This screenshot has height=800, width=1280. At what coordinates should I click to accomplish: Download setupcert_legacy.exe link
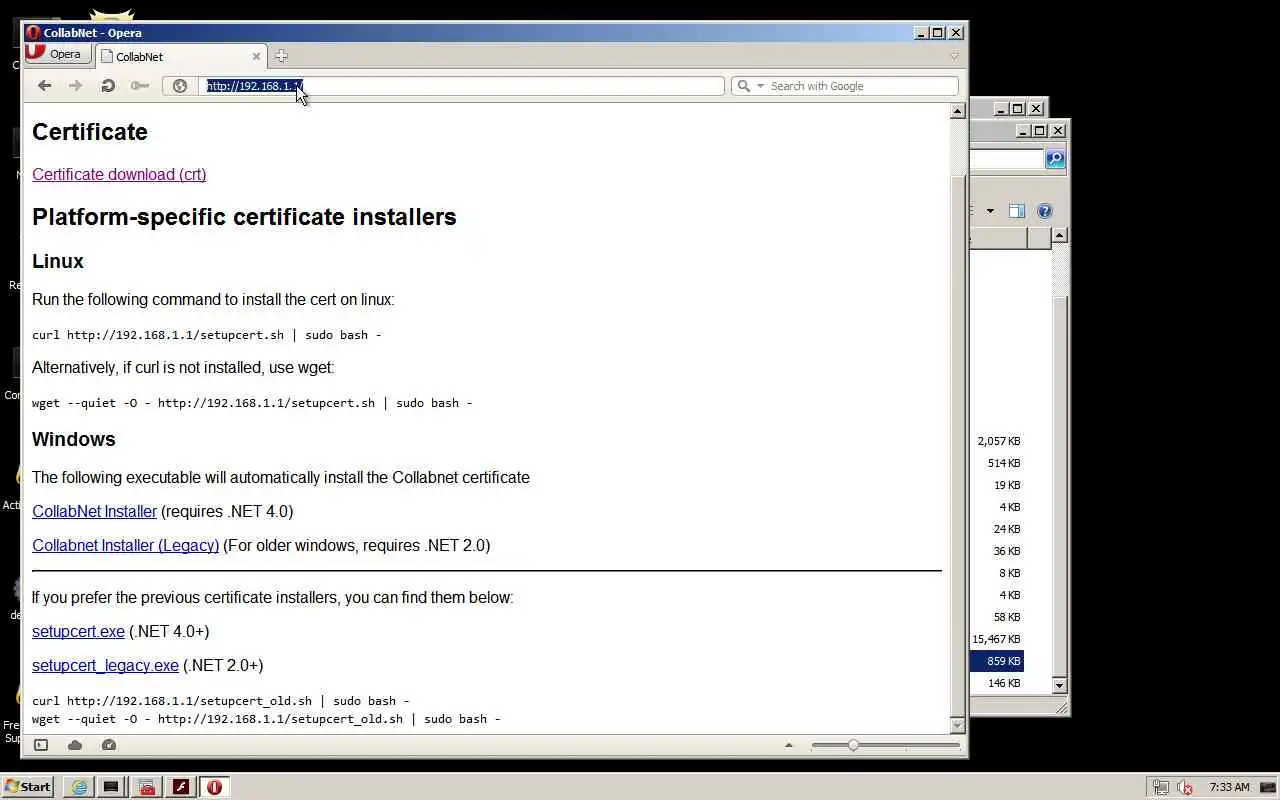[x=105, y=665]
